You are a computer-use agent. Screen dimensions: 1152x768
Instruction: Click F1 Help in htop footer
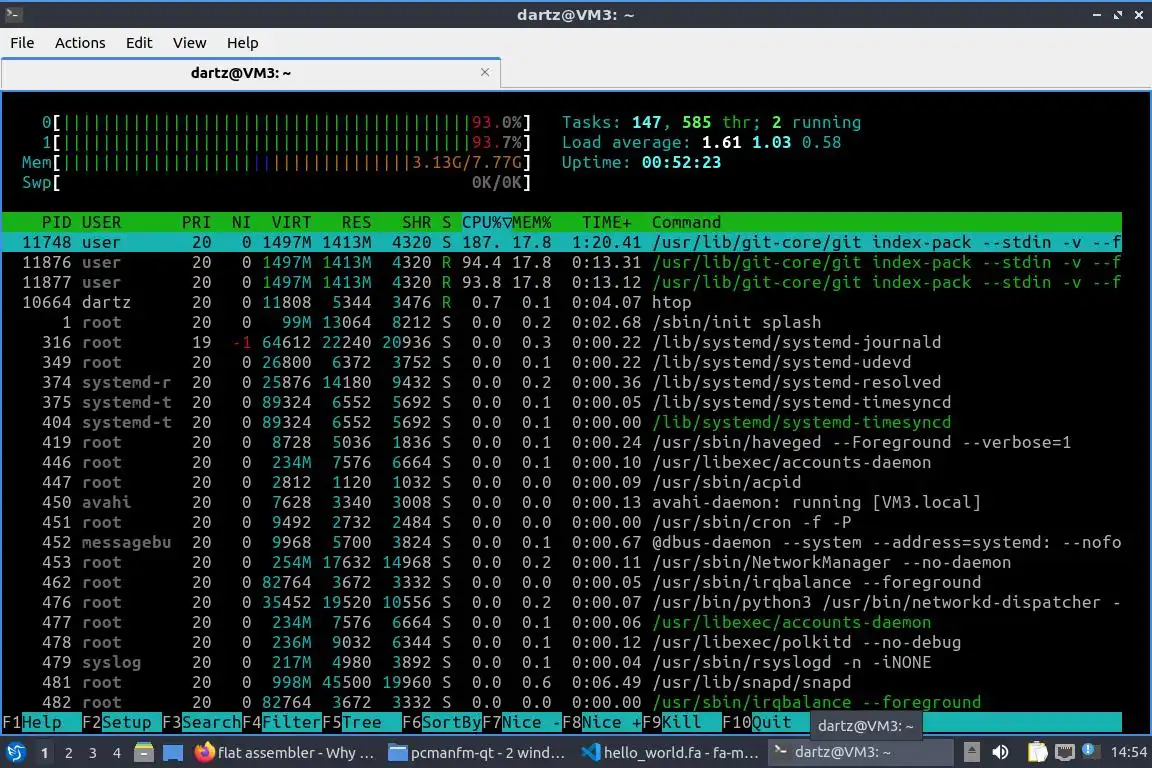(x=42, y=722)
